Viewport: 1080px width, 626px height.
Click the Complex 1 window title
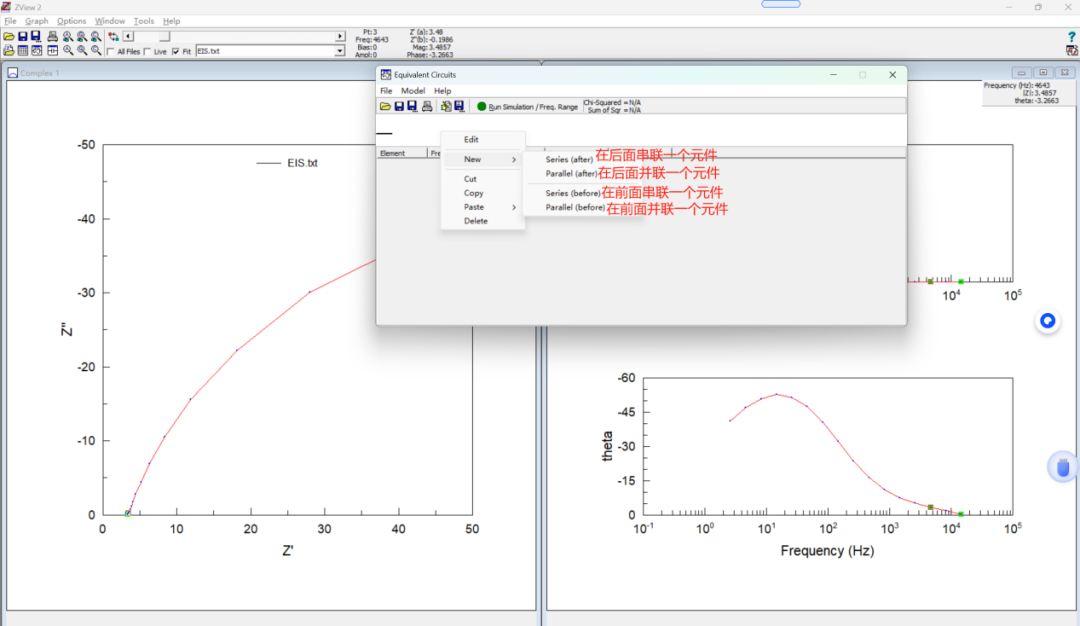pos(39,72)
